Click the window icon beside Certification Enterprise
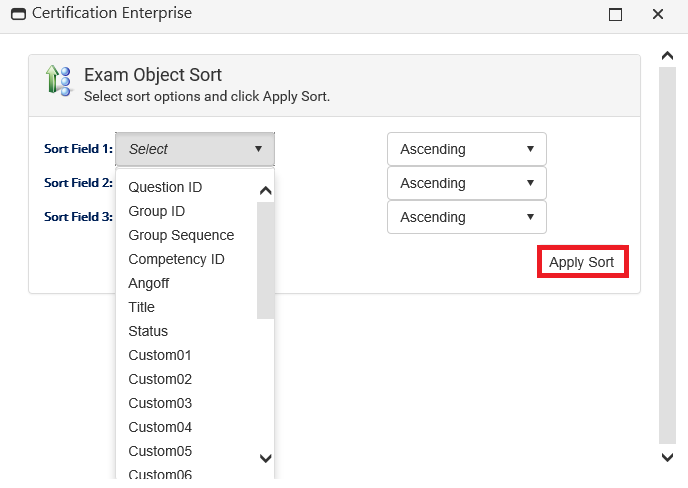This screenshot has width=688, height=488. [x=18, y=14]
